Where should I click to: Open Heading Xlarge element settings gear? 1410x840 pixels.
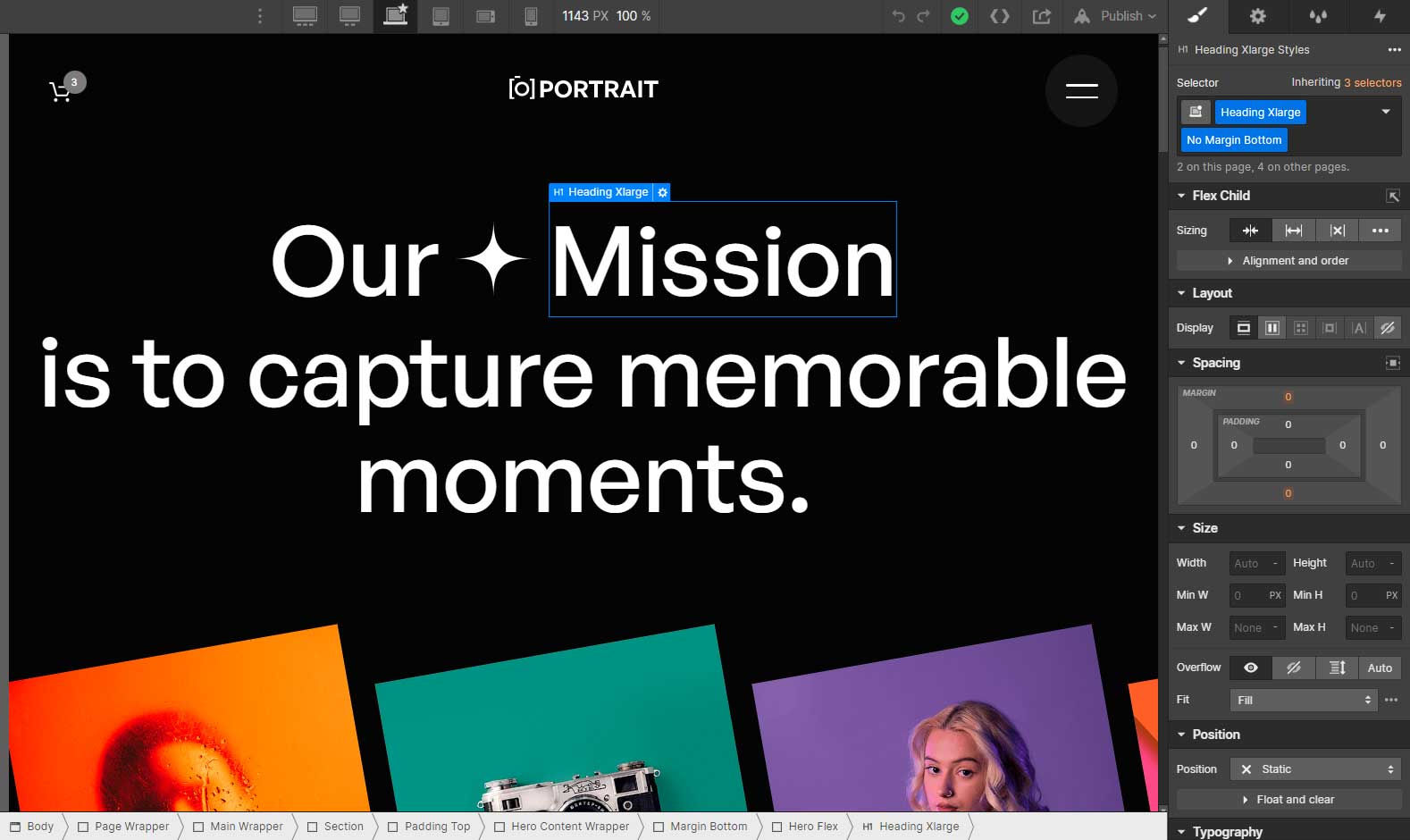tap(662, 192)
